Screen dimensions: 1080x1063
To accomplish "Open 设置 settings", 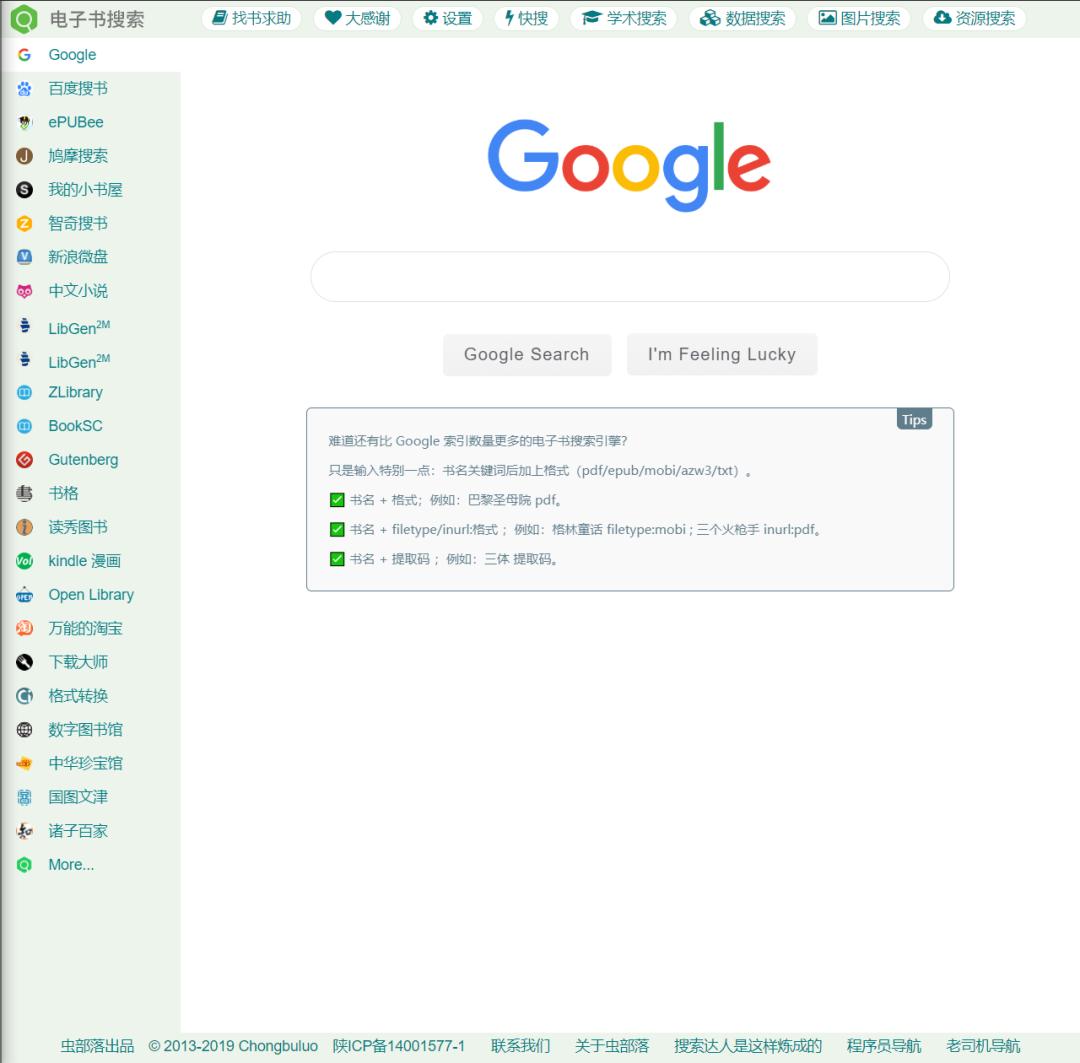I will (x=448, y=18).
